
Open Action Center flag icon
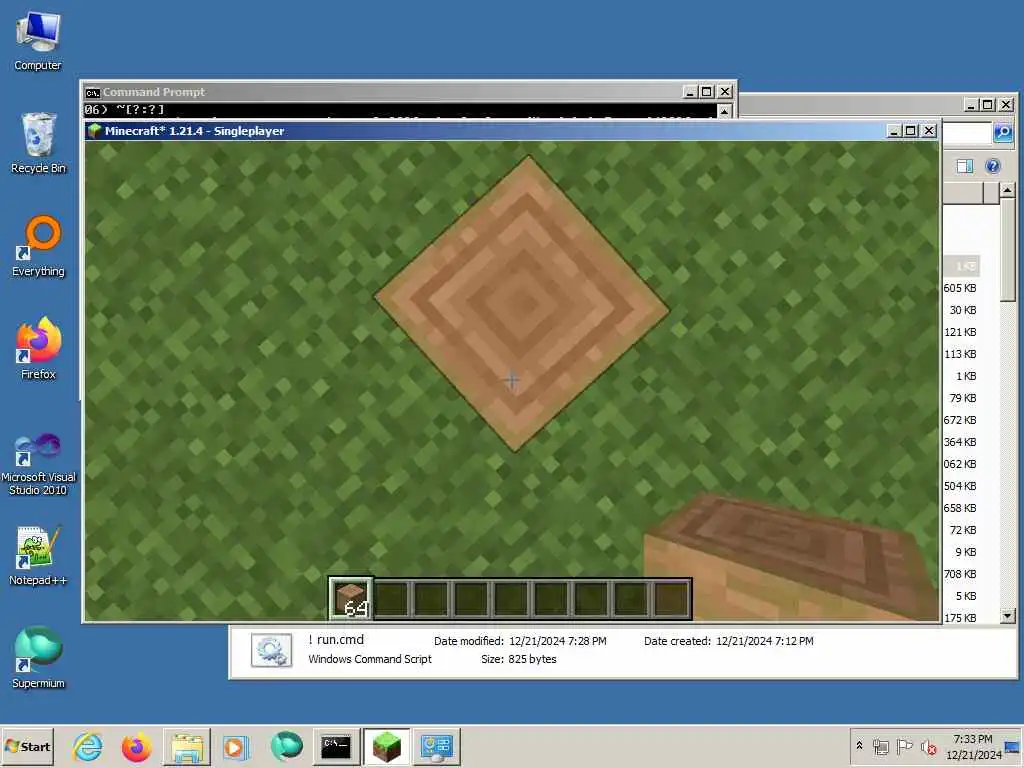(904, 746)
